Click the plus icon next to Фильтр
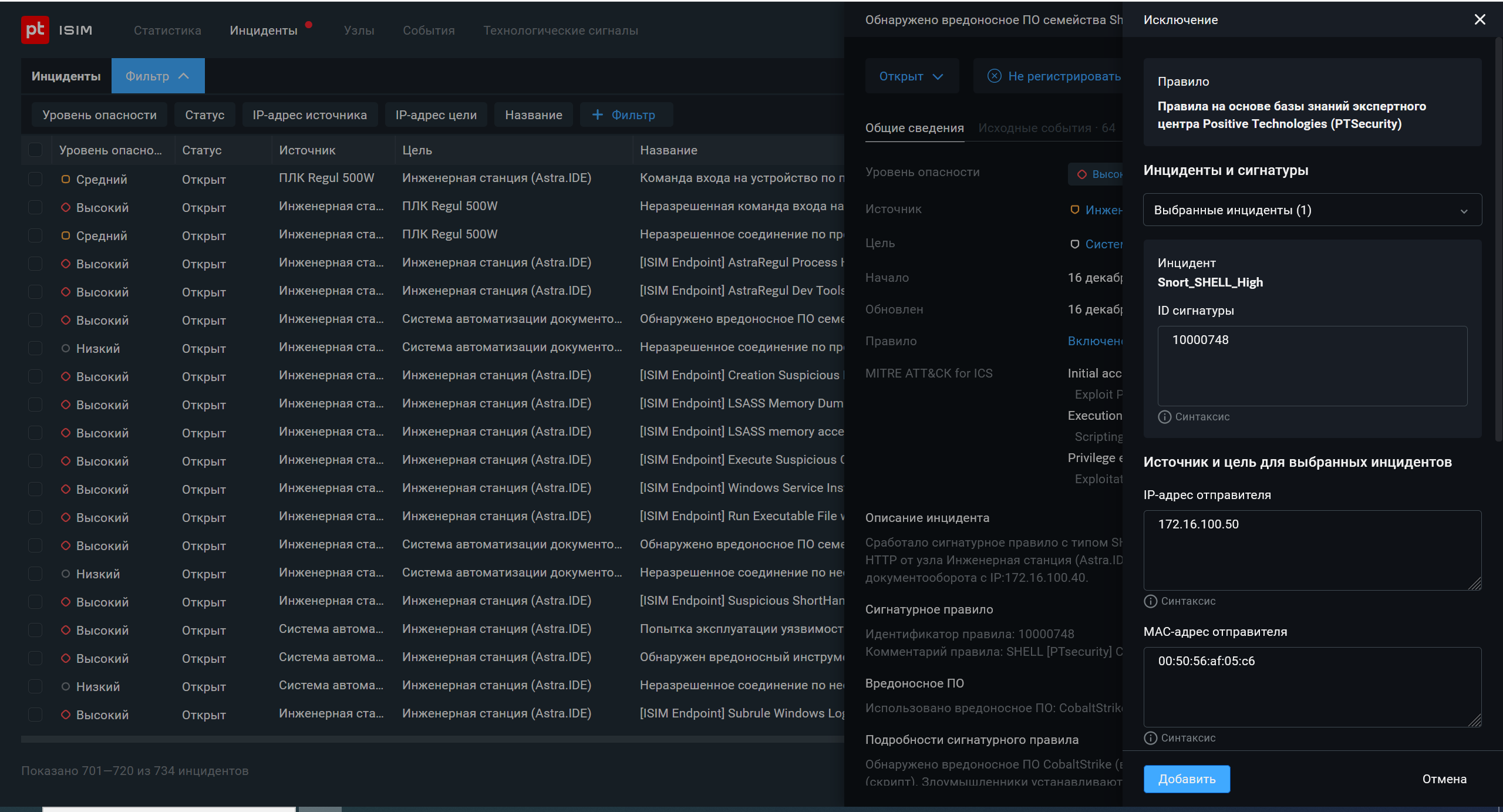This screenshot has height=812, width=1503. (597, 114)
